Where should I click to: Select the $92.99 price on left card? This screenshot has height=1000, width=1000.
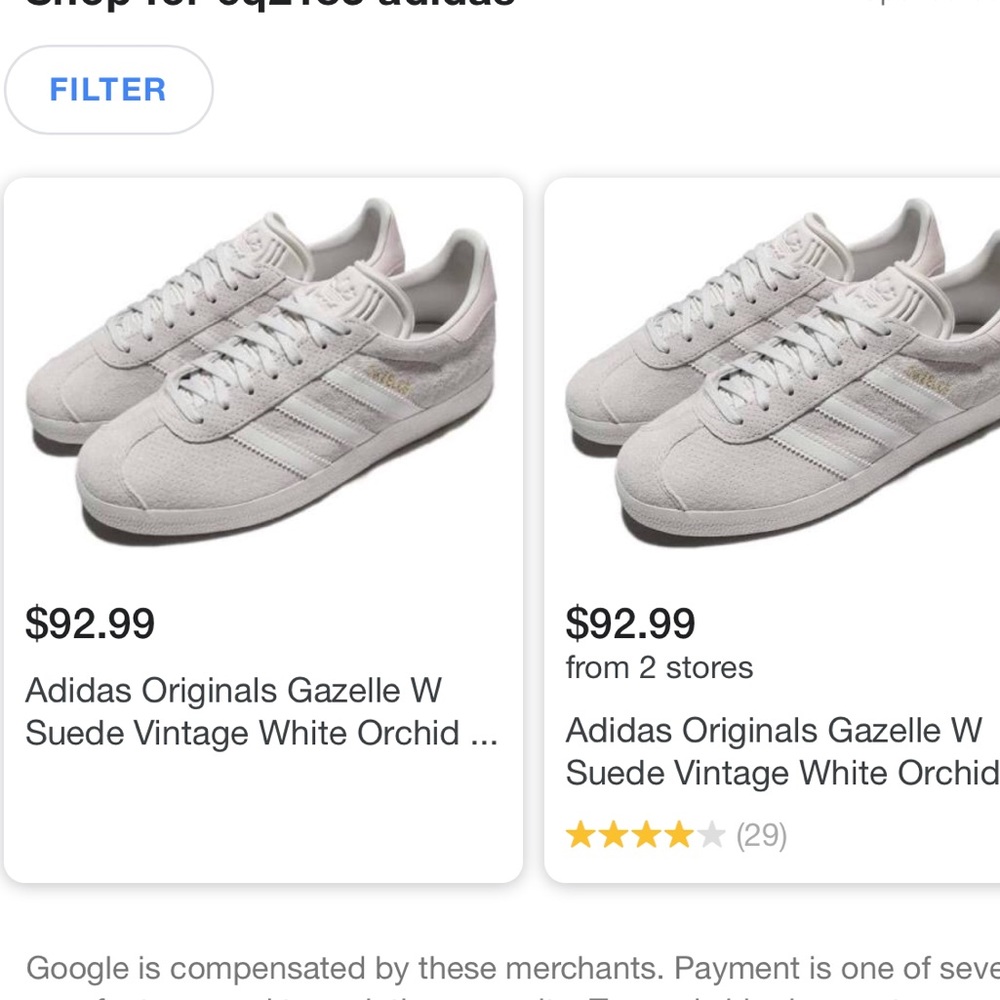pyautogui.click(x=90, y=624)
